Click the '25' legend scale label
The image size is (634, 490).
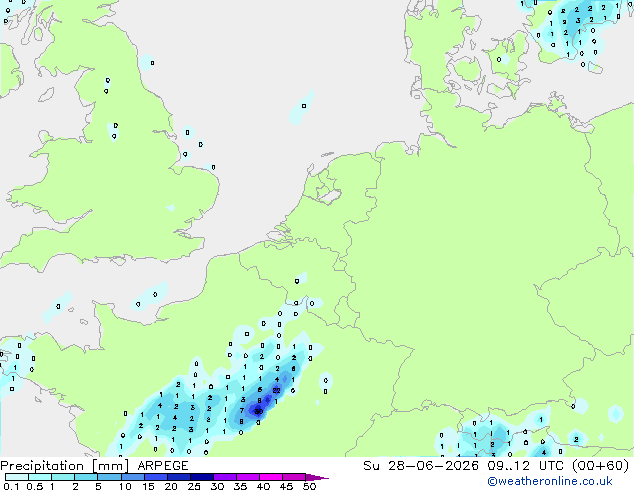pyautogui.click(x=194, y=486)
